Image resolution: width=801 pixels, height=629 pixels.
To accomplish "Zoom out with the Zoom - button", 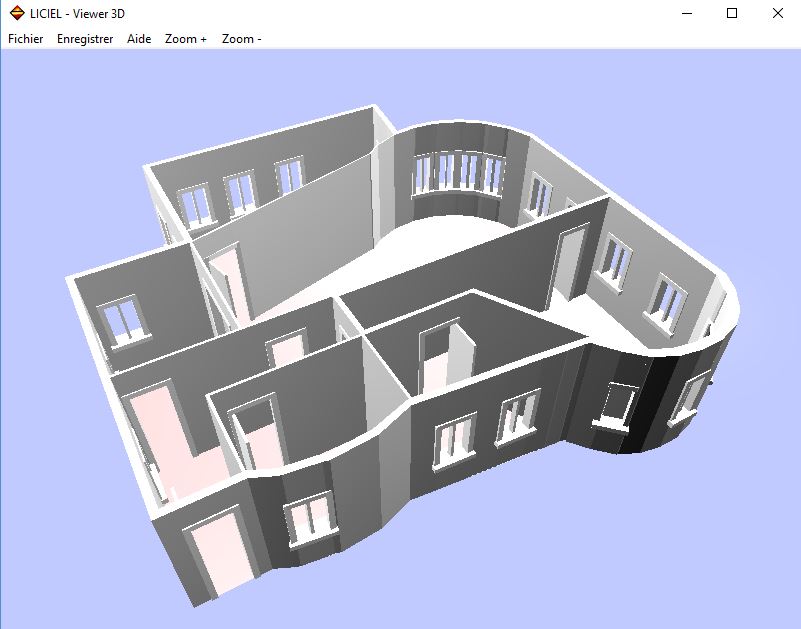I will coord(241,39).
